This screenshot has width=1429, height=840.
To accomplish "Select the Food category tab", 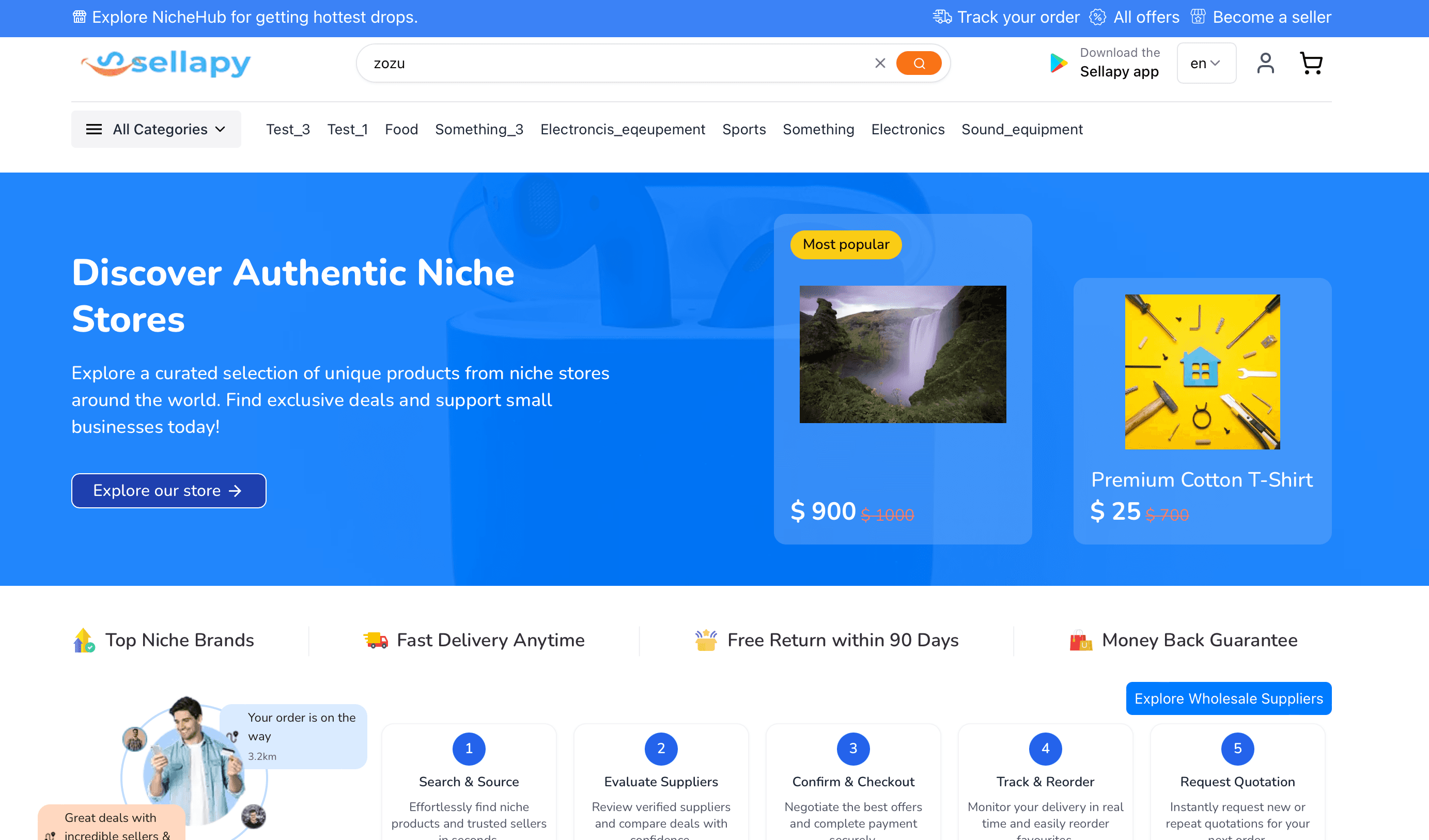I will pos(401,129).
